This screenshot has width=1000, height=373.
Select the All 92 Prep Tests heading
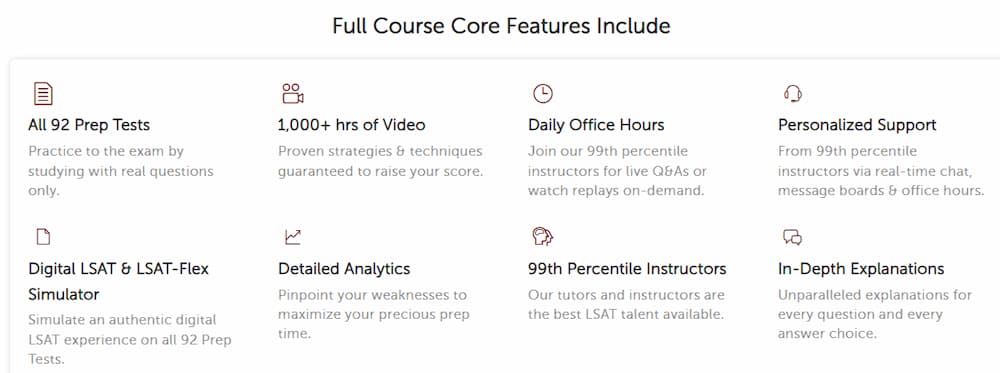pos(89,125)
